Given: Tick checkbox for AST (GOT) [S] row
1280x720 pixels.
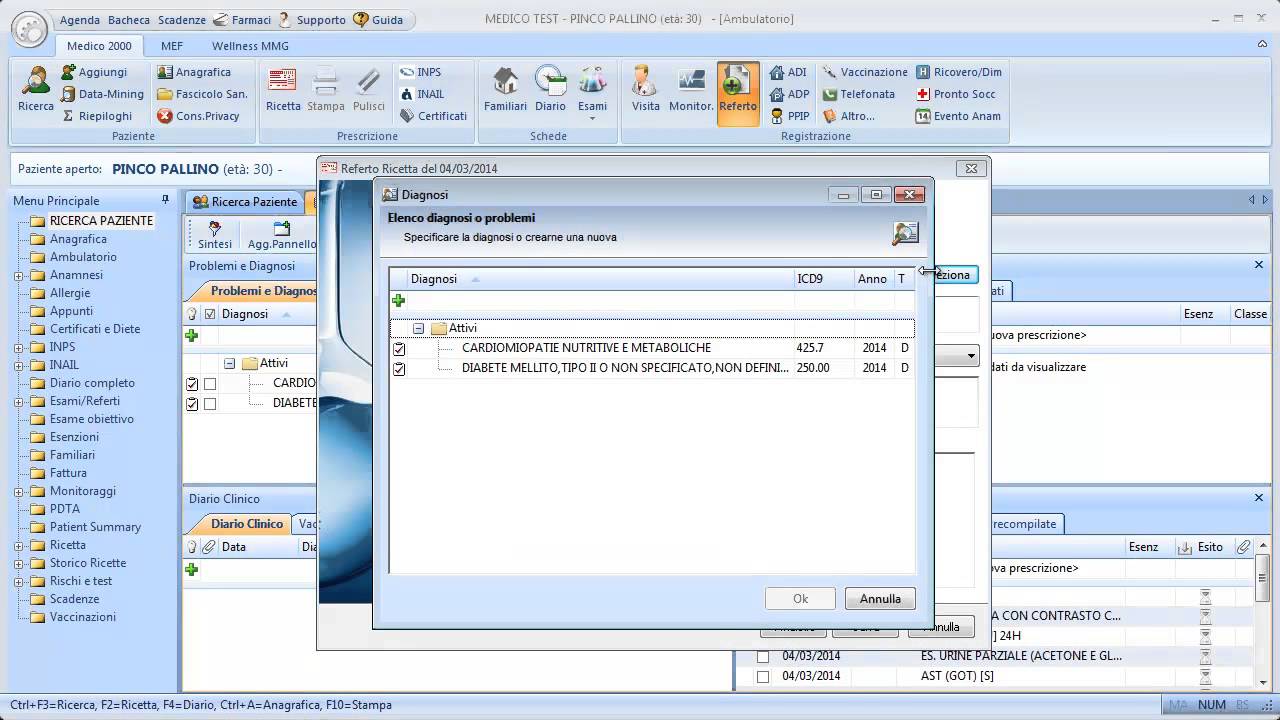Looking at the screenshot, I should tap(763, 677).
